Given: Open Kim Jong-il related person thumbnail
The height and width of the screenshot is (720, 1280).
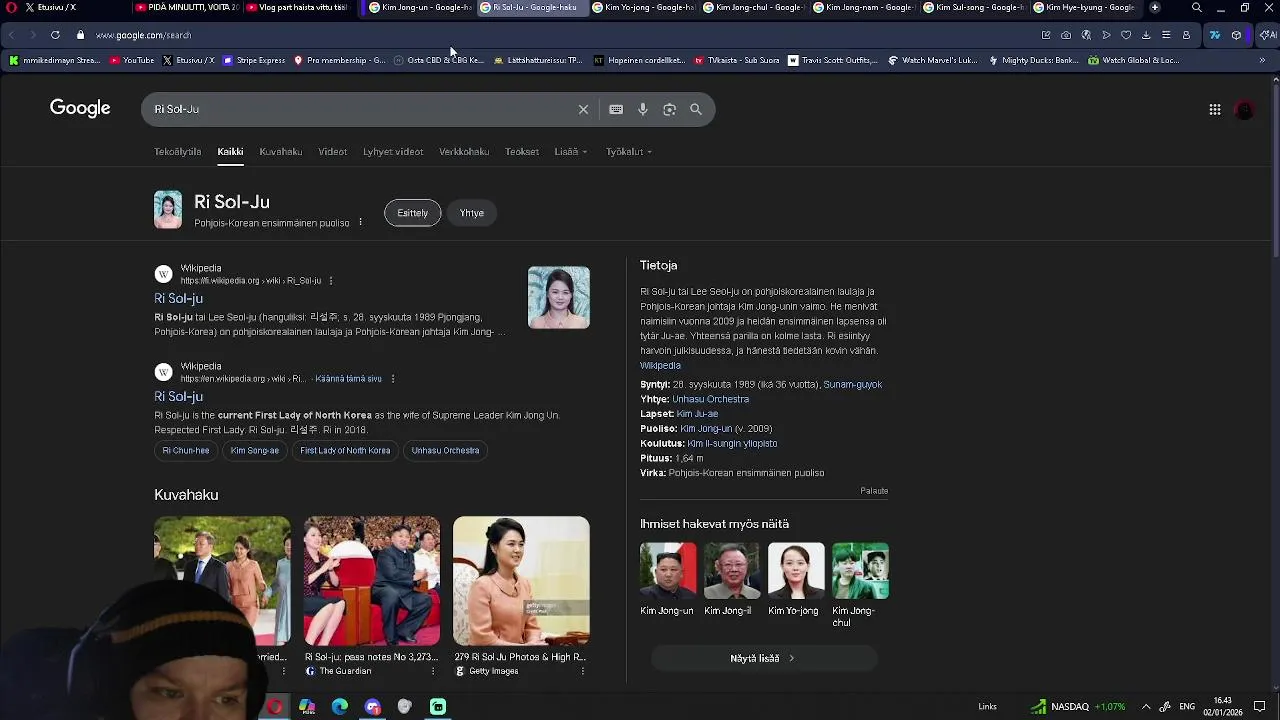Looking at the screenshot, I should coord(732,571).
